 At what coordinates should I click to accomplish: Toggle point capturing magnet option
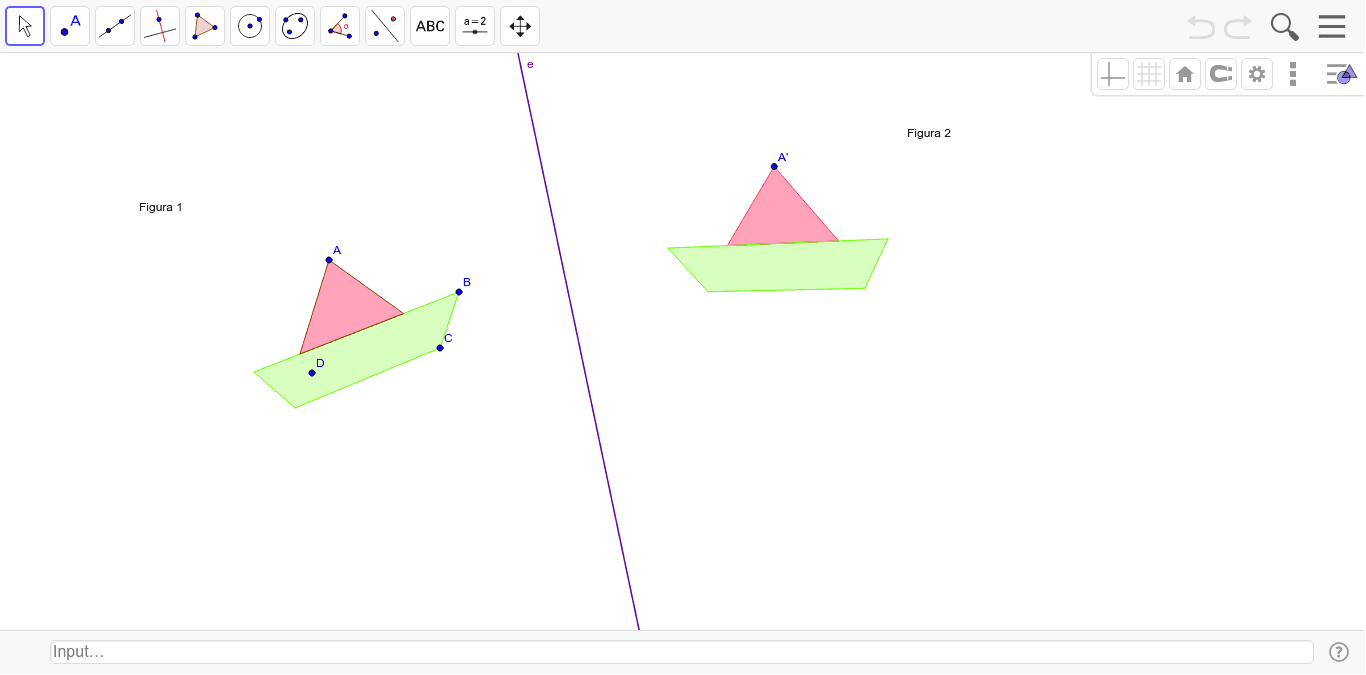click(x=1221, y=74)
